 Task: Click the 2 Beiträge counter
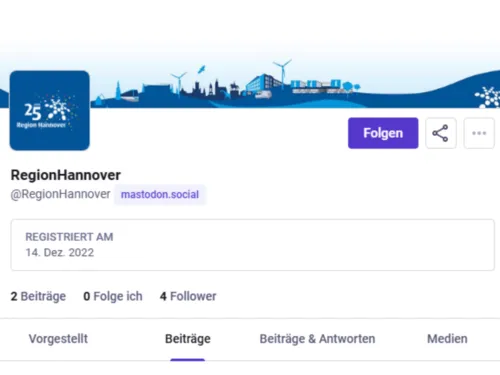tap(38, 296)
